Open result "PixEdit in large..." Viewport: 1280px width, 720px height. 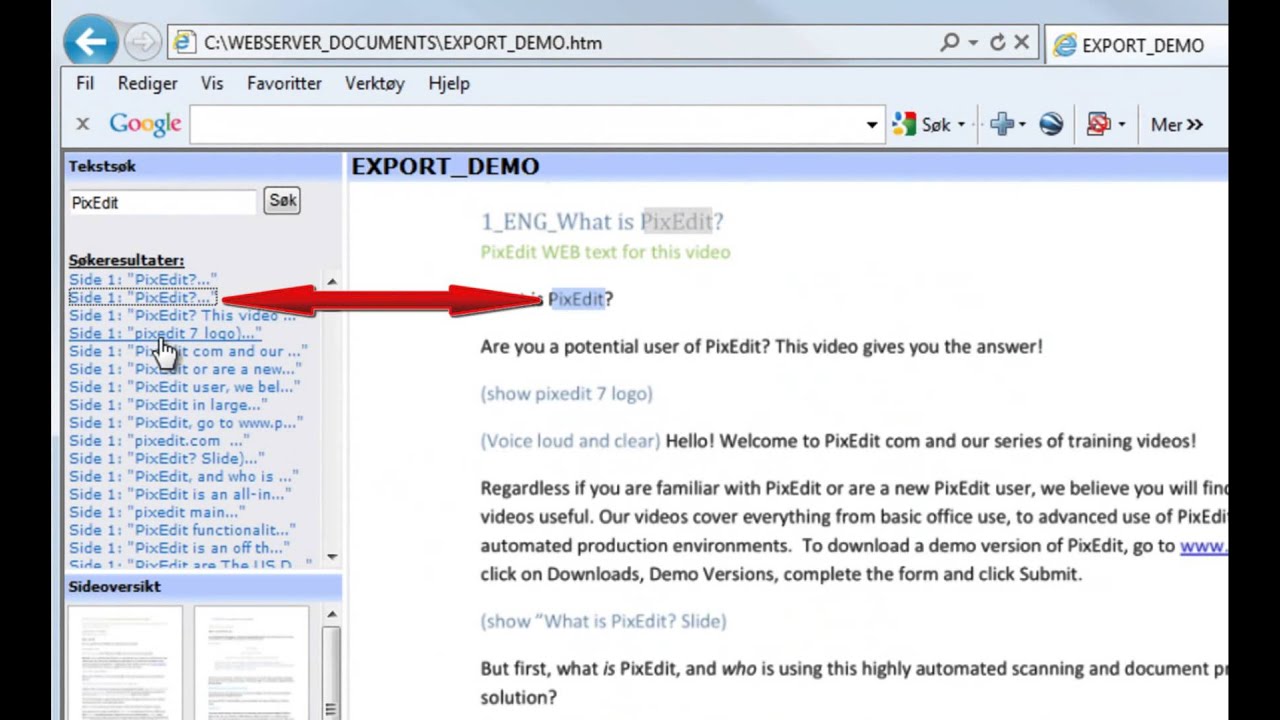[x=168, y=405]
